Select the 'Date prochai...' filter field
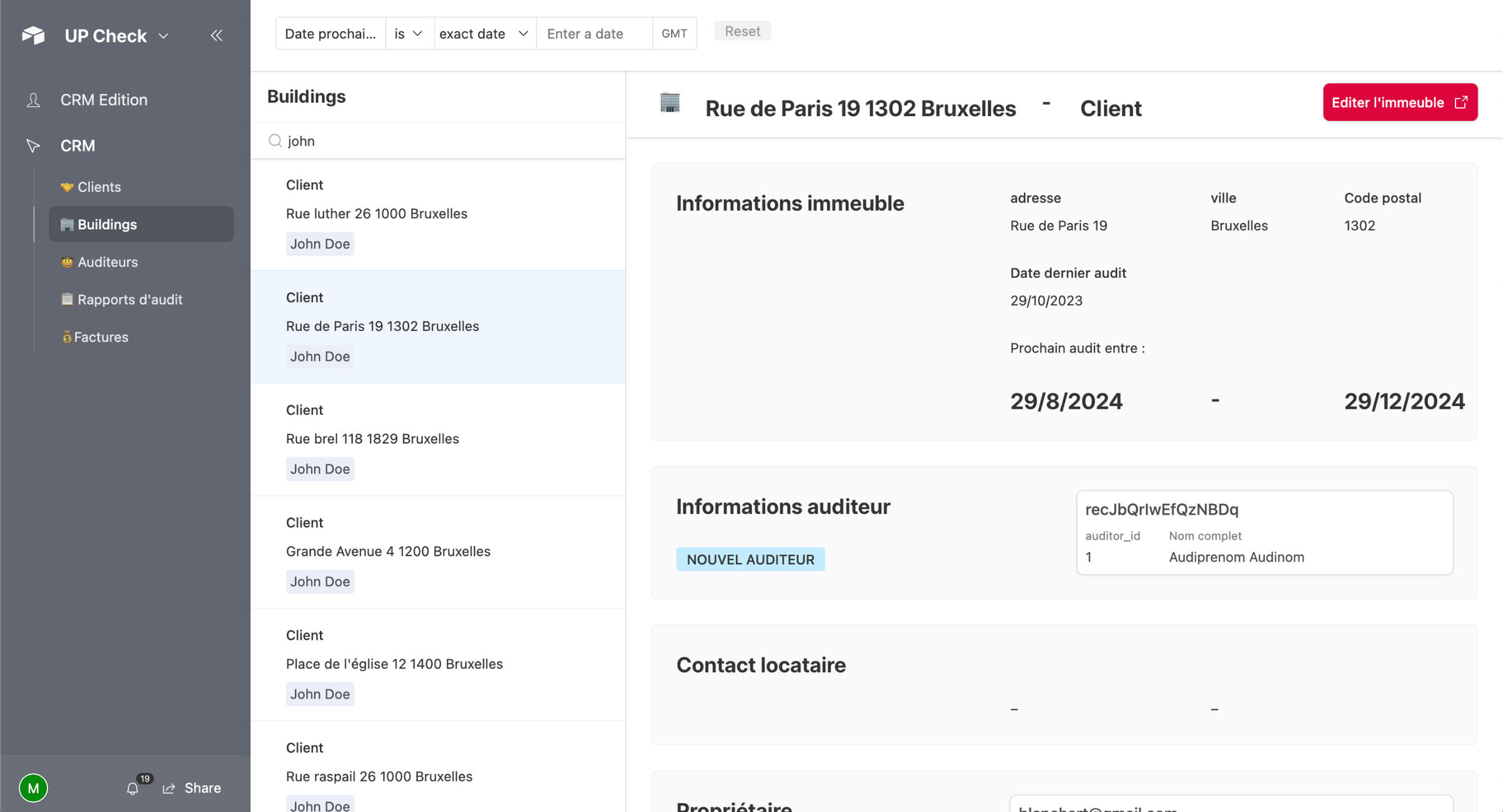The width and height of the screenshot is (1503, 812). pyautogui.click(x=331, y=33)
